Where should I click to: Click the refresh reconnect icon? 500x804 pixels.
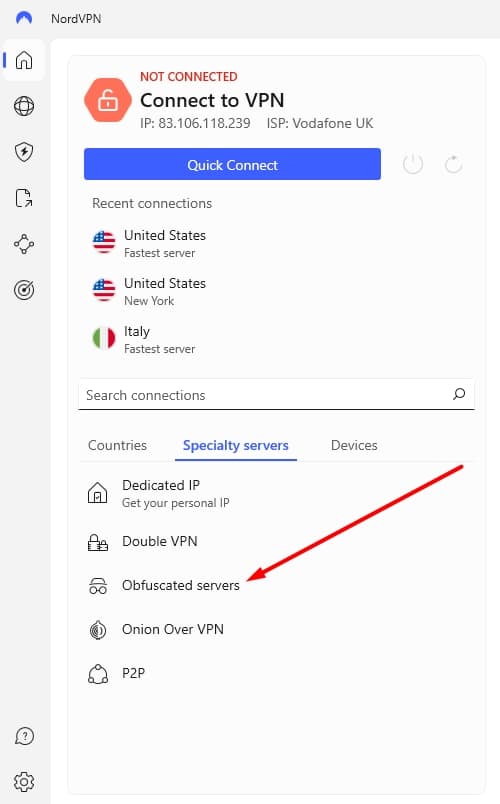(453, 165)
